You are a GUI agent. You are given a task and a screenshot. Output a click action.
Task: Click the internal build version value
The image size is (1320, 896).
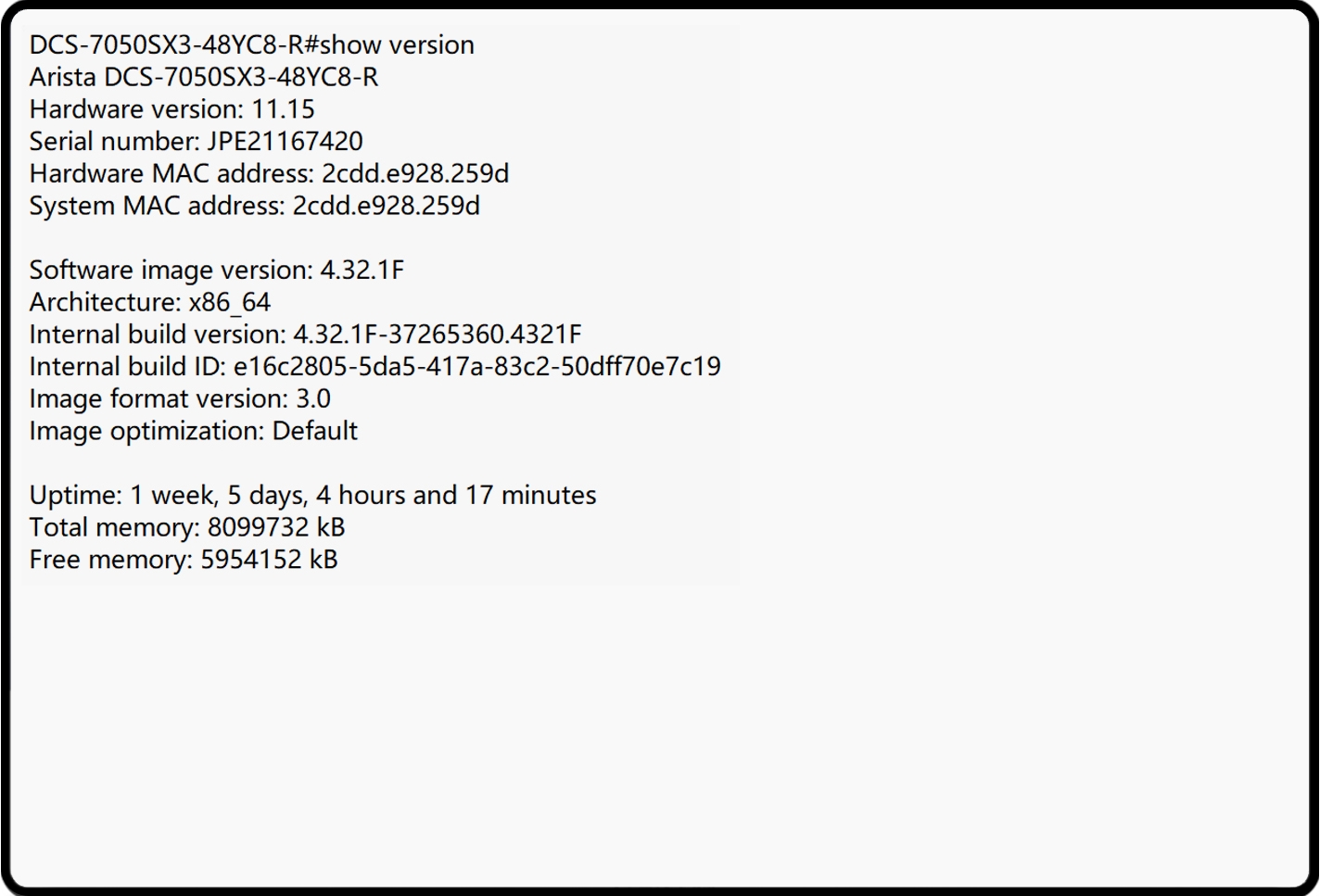437,334
